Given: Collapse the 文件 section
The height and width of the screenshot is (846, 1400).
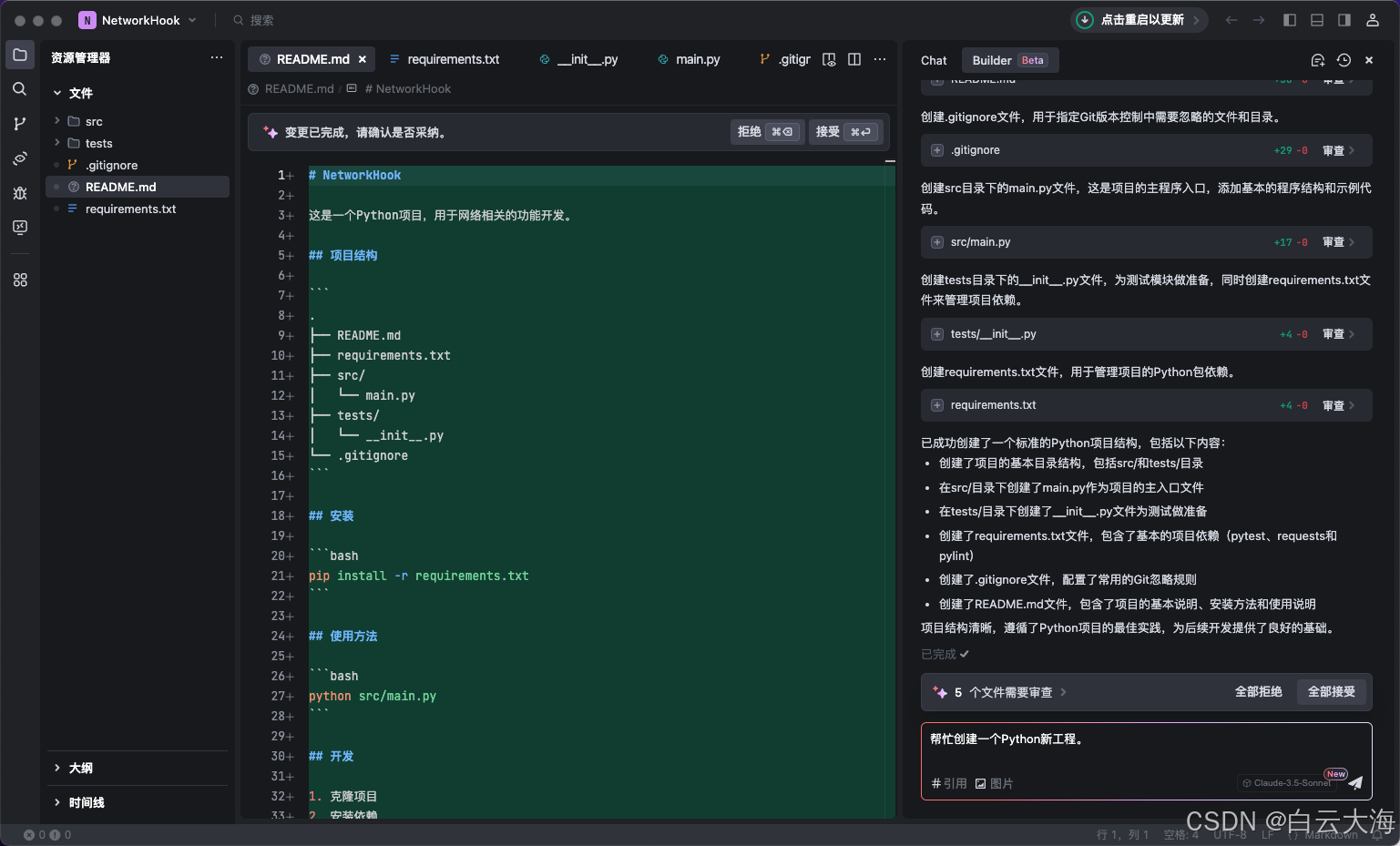Looking at the screenshot, I should tap(57, 93).
